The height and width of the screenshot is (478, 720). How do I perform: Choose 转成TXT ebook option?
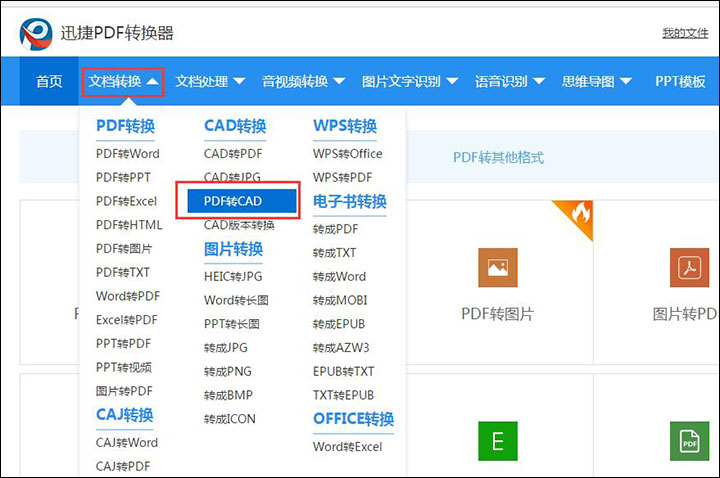334,253
